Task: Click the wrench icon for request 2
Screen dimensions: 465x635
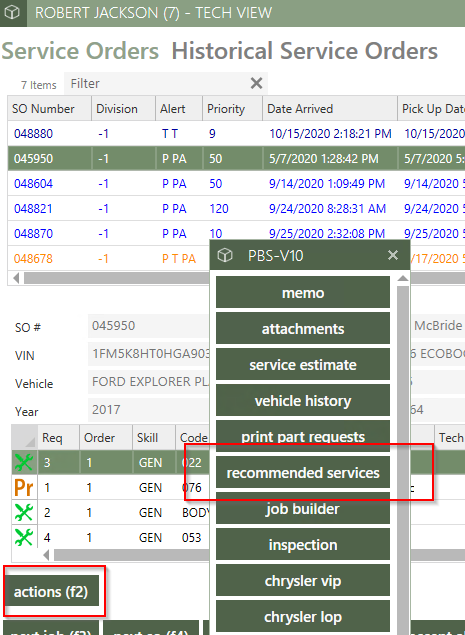Action: tap(24, 512)
